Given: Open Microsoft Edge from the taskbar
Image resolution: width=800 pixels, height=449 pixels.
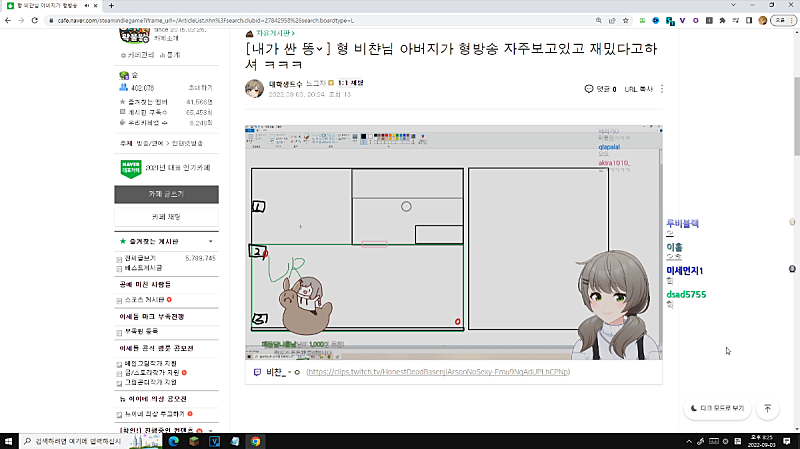Looking at the screenshot, I should [173, 441].
